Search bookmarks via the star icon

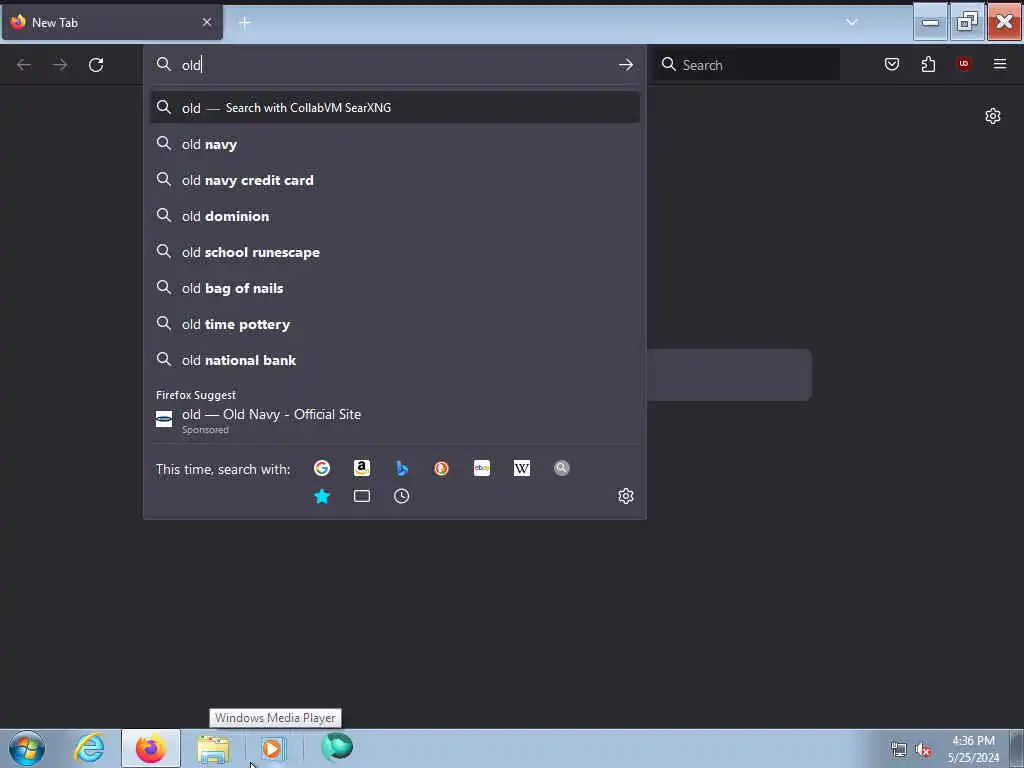point(322,496)
